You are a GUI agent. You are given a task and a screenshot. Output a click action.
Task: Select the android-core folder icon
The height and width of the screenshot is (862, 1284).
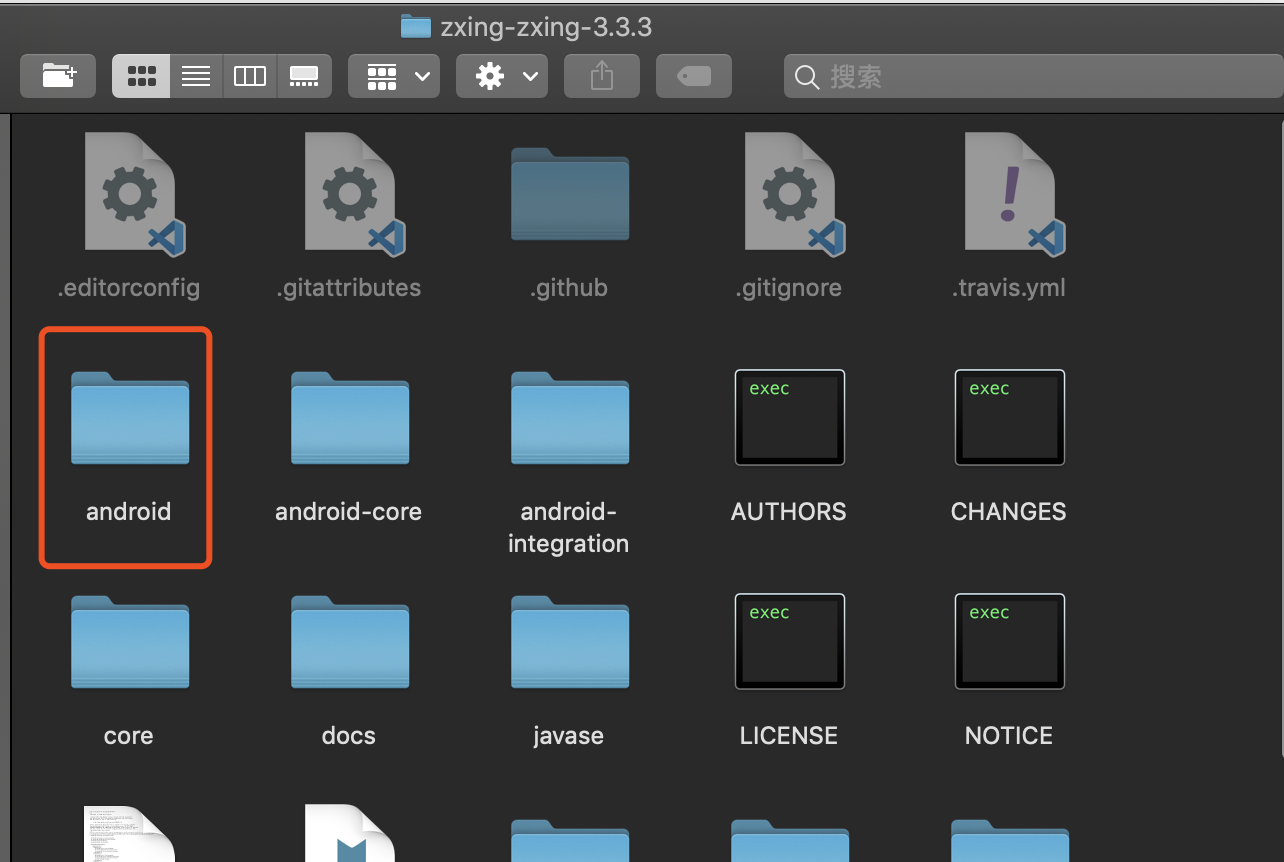click(x=350, y=418)
